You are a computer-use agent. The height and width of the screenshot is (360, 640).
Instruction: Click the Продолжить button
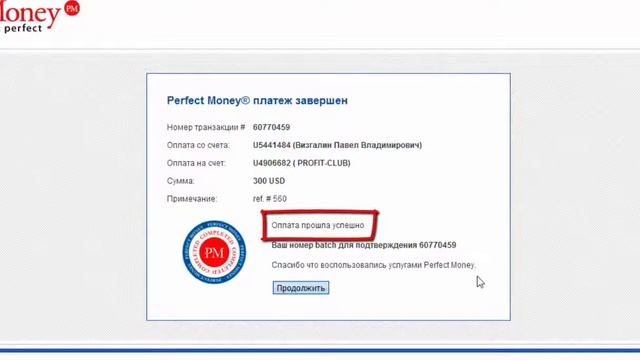pyautogui.click(x=301, y=288)
